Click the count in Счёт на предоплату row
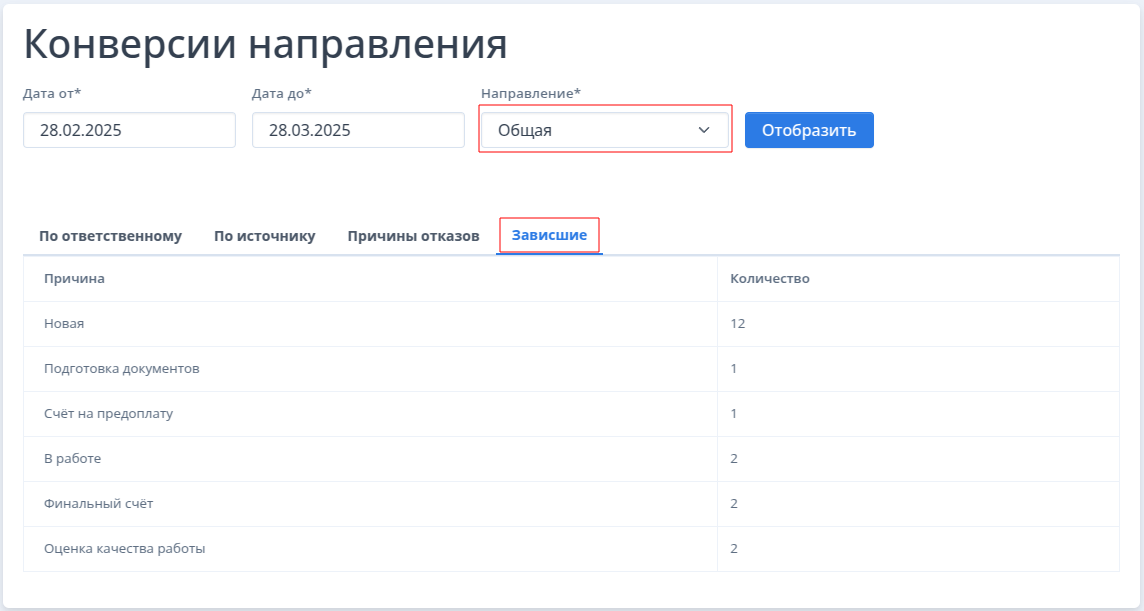1144x611 pixels. [734, 413]
